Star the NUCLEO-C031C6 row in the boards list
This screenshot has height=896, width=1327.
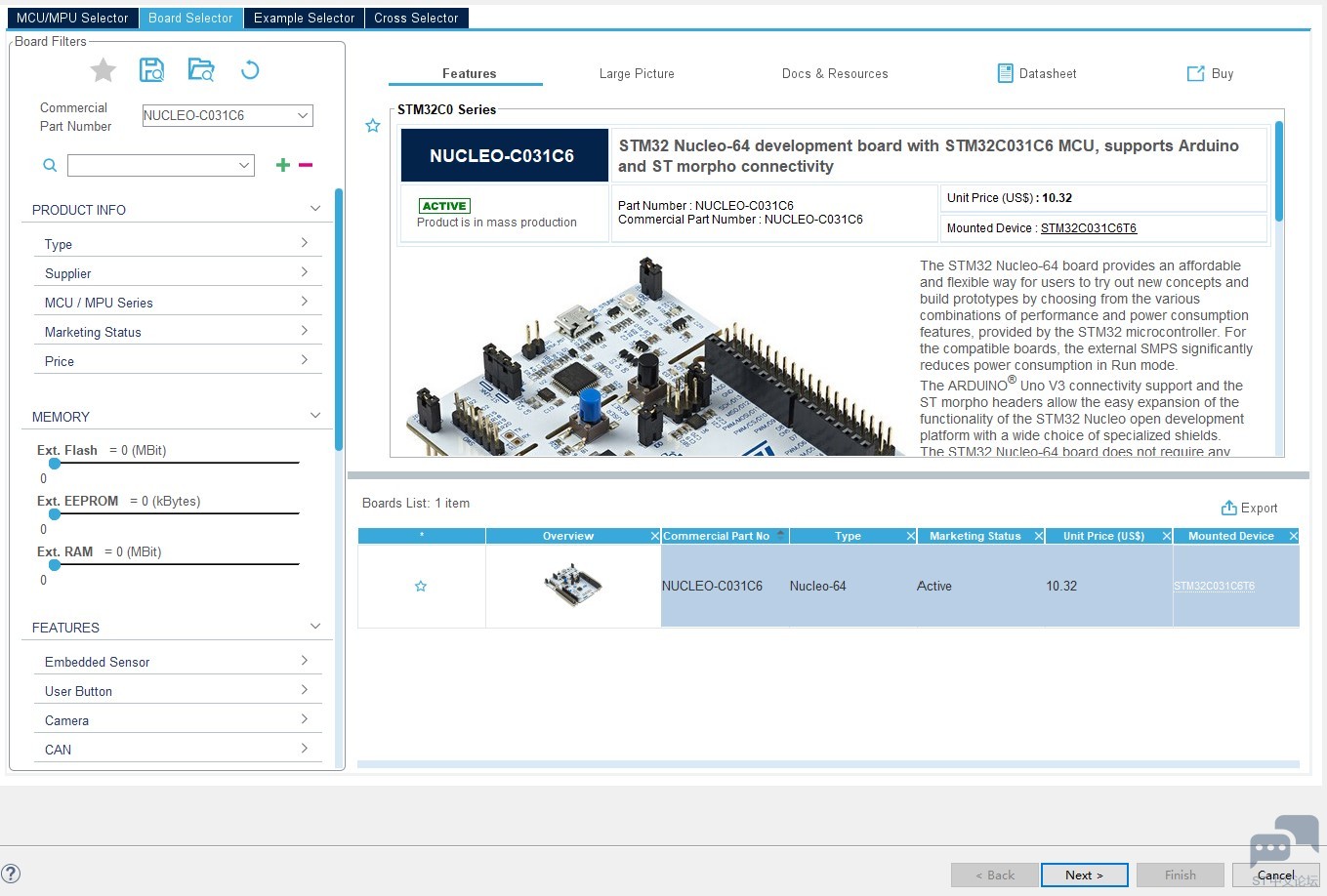421,586
